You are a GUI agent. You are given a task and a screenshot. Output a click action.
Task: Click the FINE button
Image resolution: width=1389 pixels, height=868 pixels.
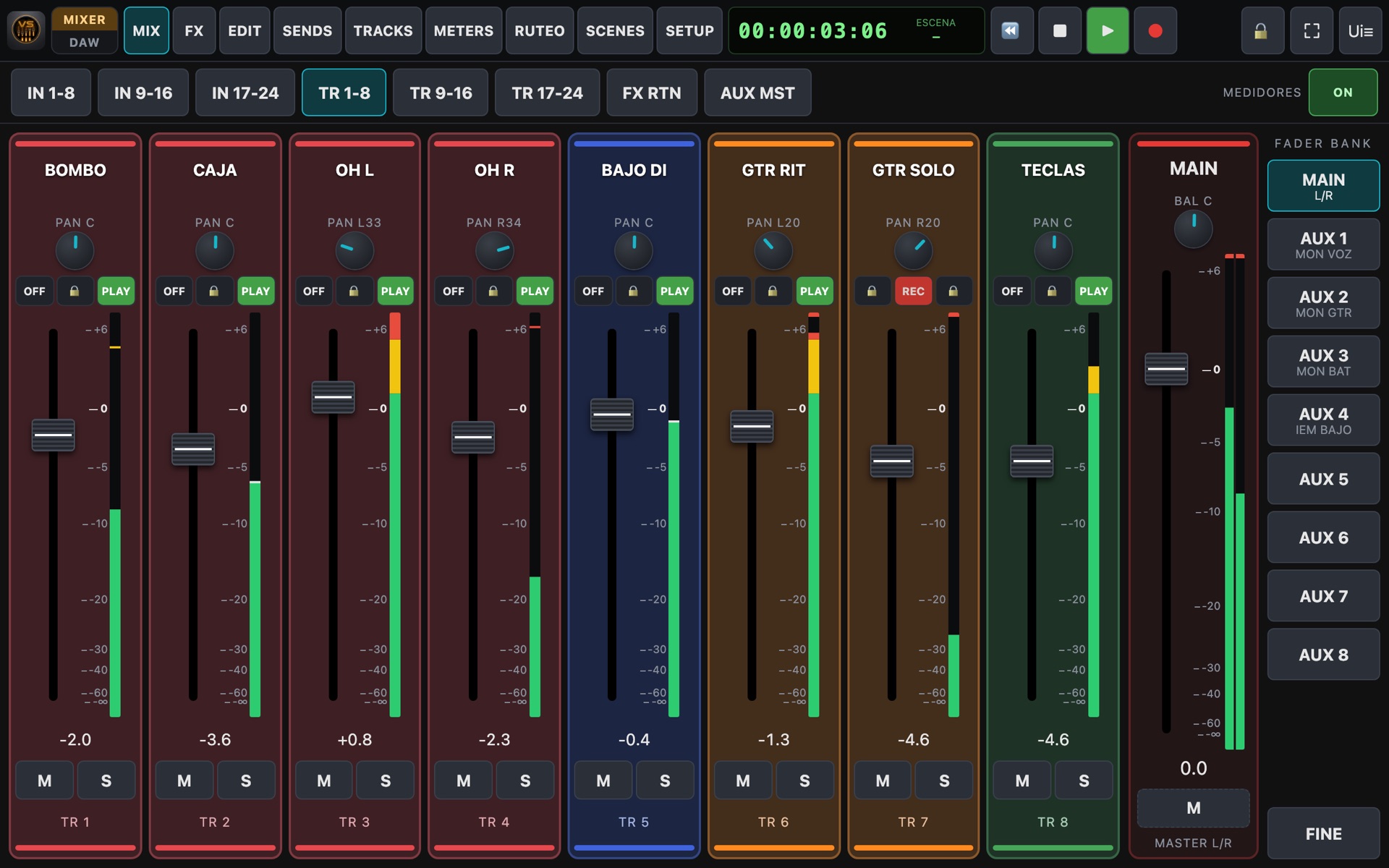(1323, 833)
